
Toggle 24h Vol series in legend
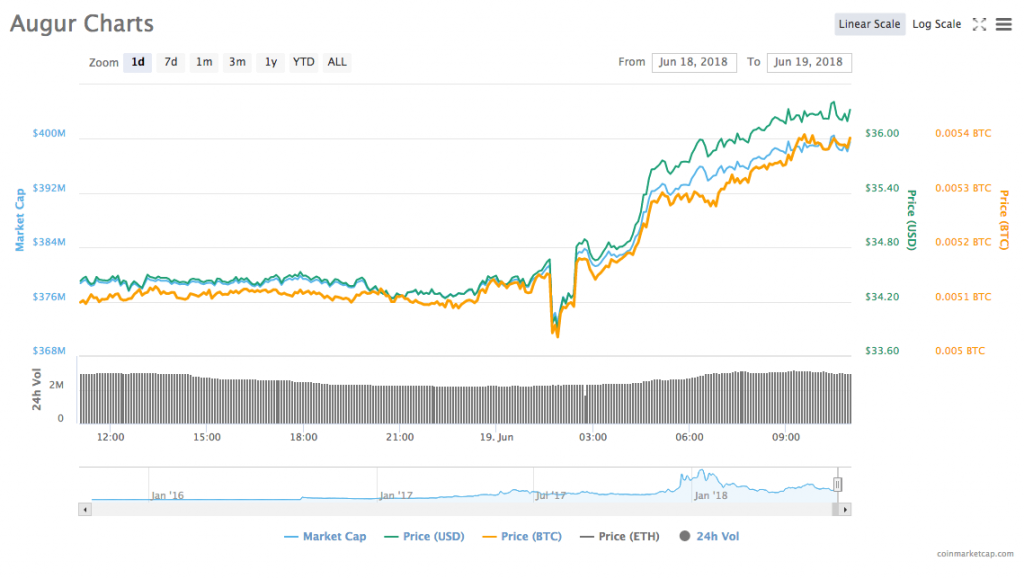(x=709, y=537)
